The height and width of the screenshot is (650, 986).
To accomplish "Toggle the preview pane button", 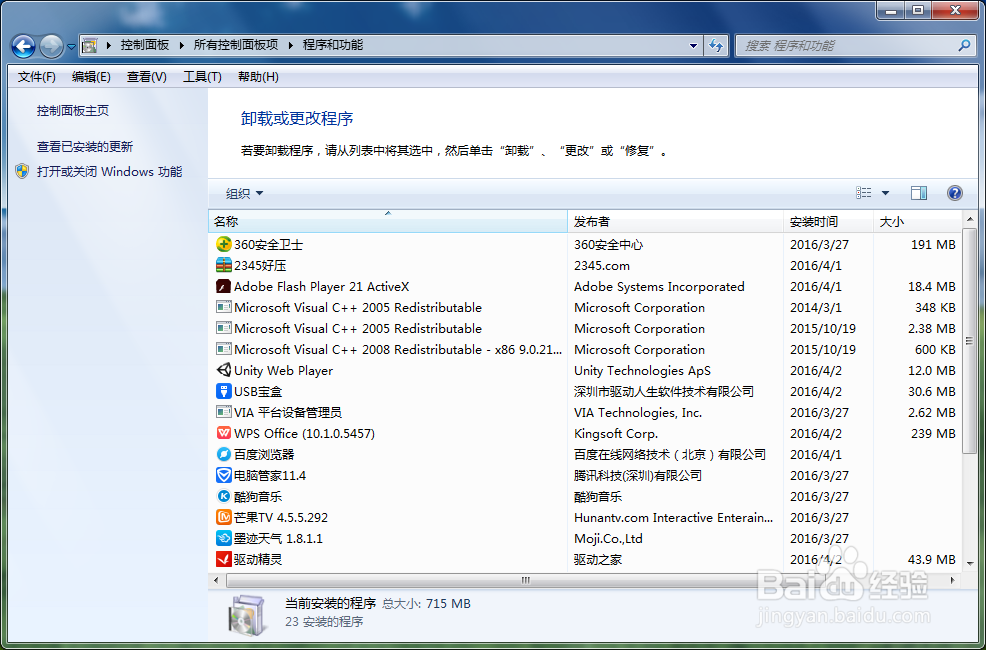I will click(919, 193).
